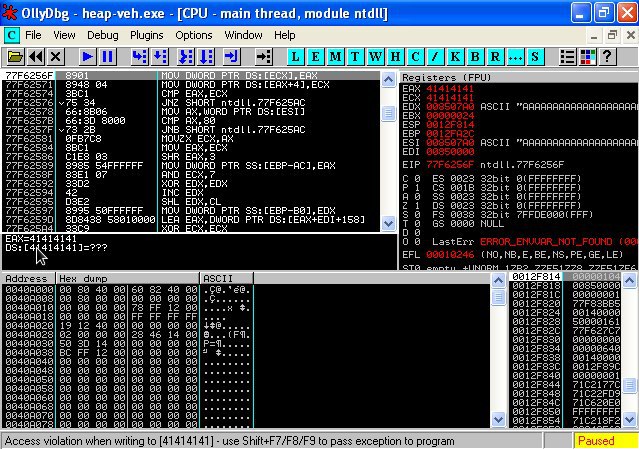Click the Step into toolbar icon

coord(139,57)
